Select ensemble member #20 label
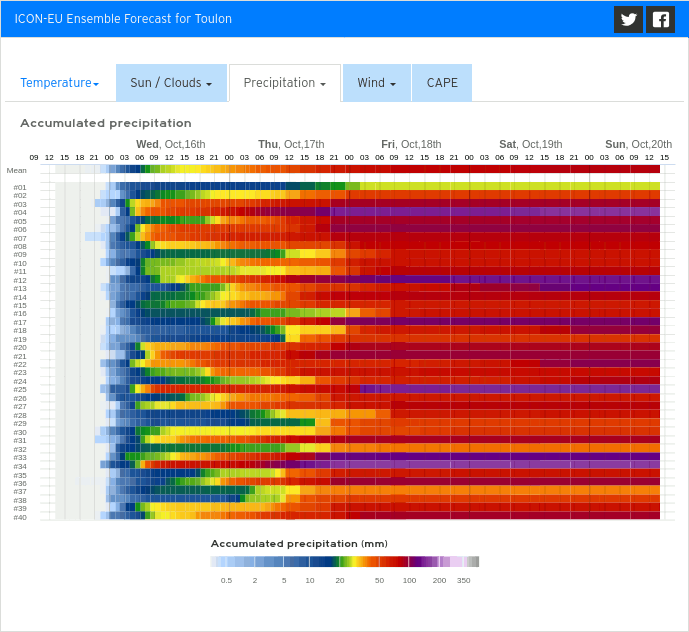Screen dimensions: 689x632 20,348
